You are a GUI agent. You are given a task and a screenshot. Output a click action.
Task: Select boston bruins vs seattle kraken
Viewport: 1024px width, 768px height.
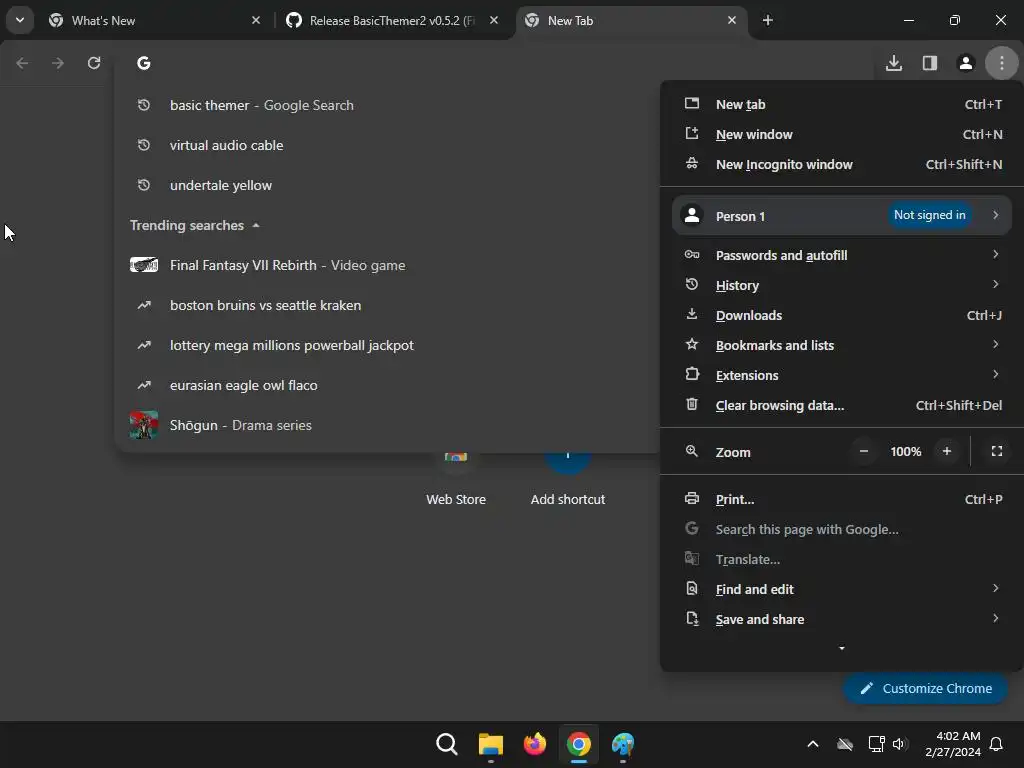(387, 305)
